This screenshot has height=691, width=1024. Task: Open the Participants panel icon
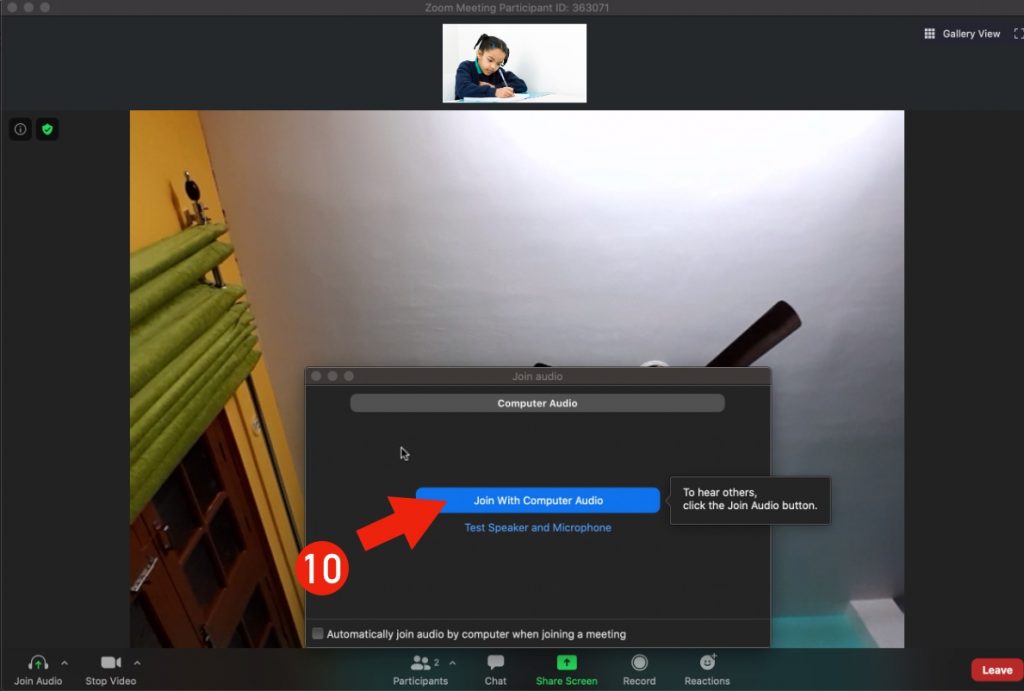419,662
